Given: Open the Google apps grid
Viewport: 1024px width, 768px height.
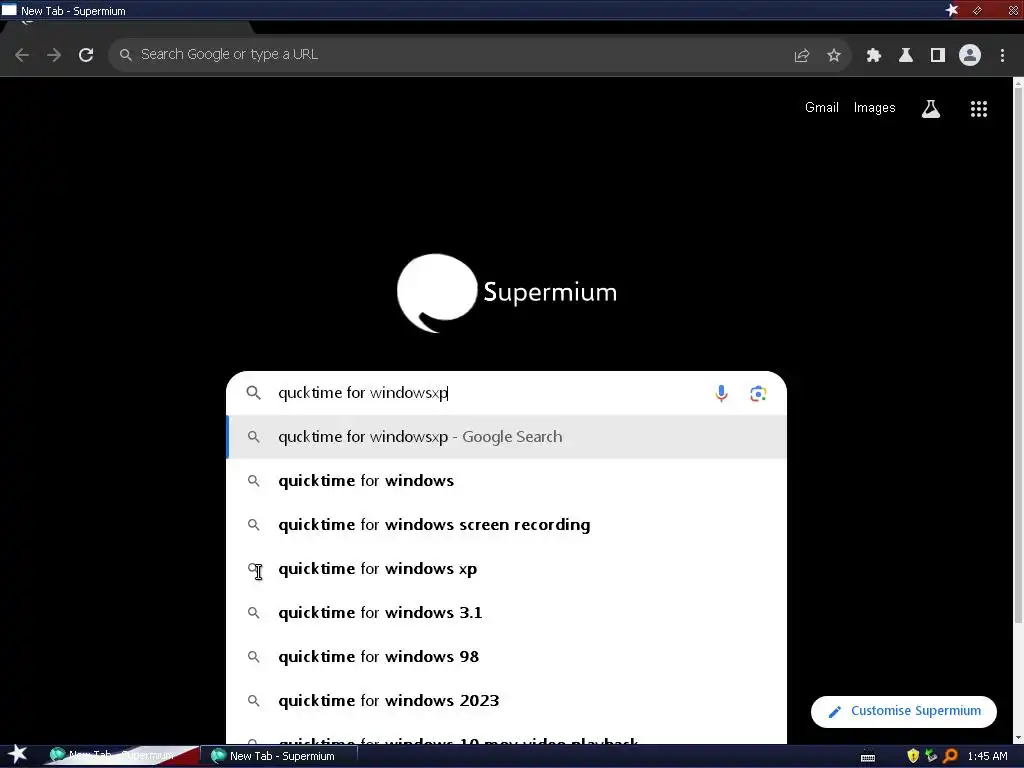Looking at the screenshot, I should [978, 109].
